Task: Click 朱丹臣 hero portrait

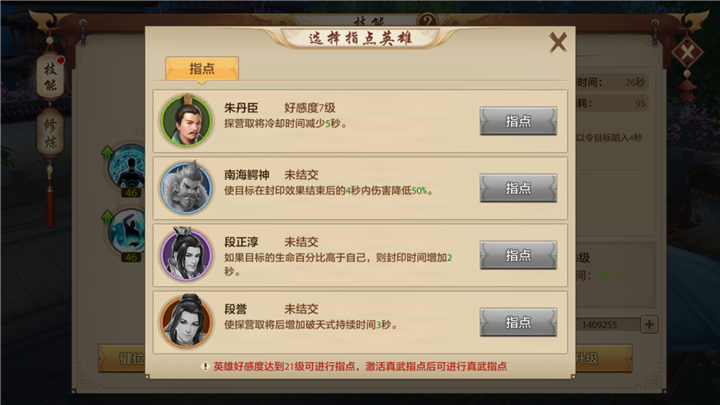Action: [186, 121]
